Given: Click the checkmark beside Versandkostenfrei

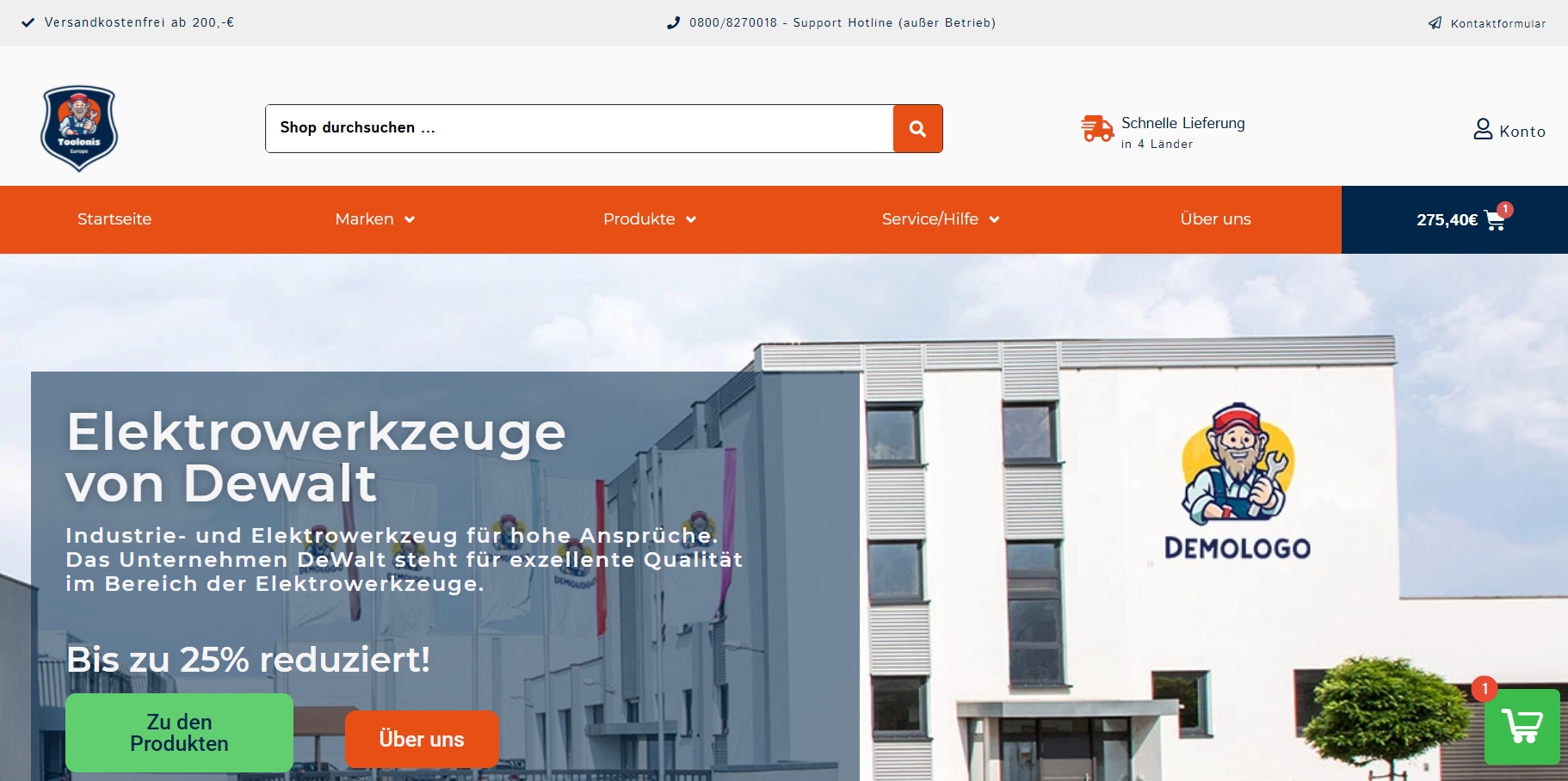Looking at the screenshot, I should click(28, 23).
